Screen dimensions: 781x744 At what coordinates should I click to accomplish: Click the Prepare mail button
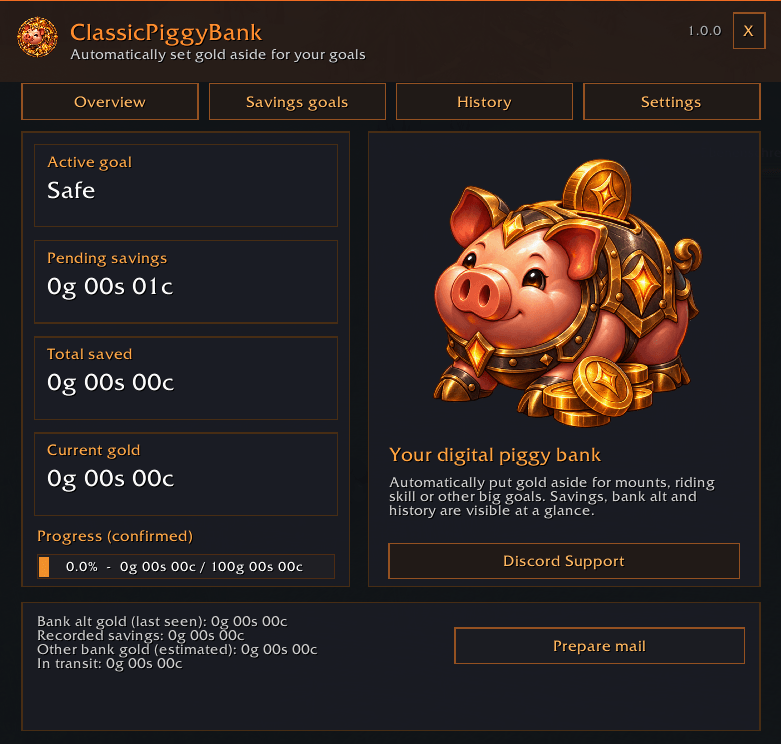[x=599, y=645]
